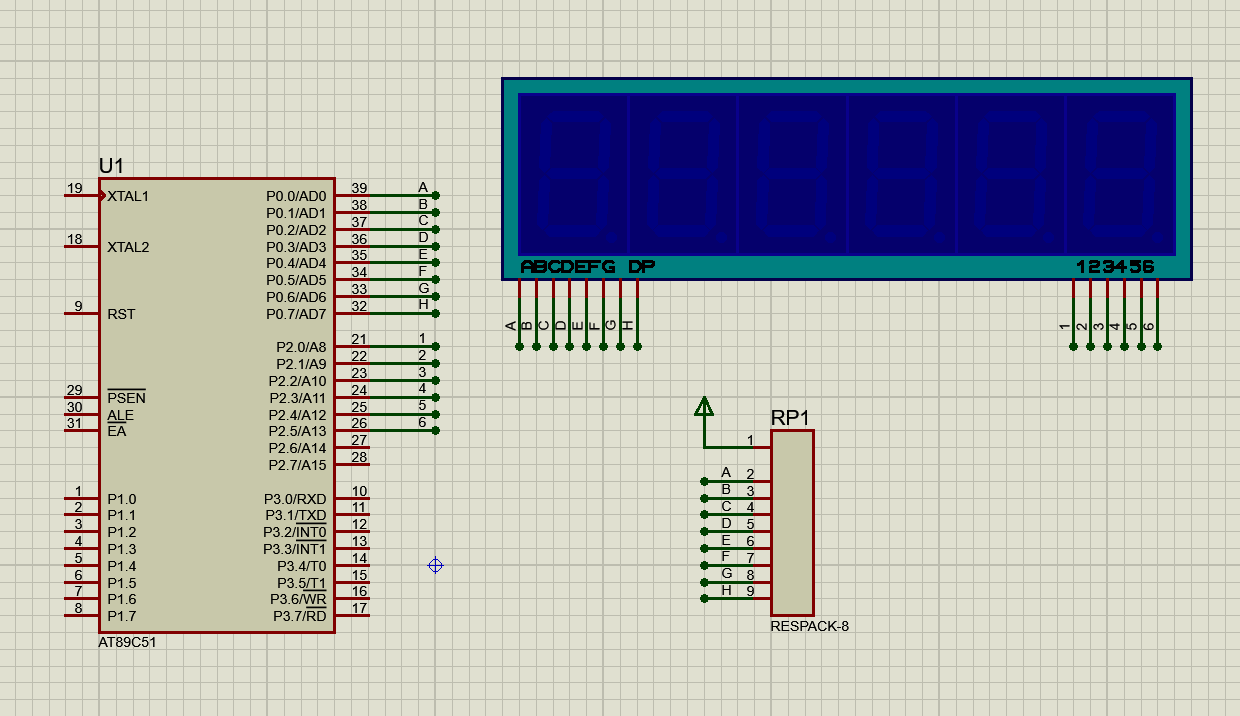
Task: Select the P3.4/T0 pin 14
Action: point(352,565)
